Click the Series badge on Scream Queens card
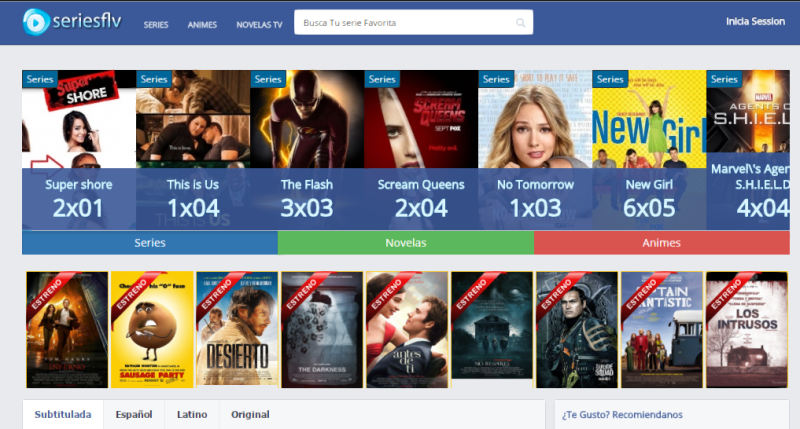800x429 pixels. coord(382,79)
